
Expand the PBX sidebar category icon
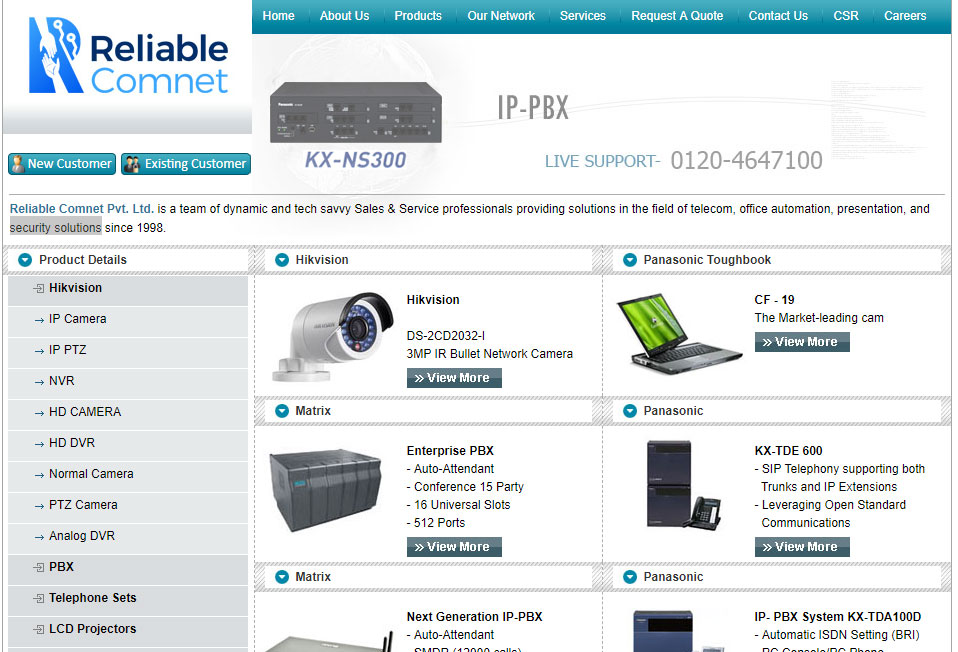[38, 567]
